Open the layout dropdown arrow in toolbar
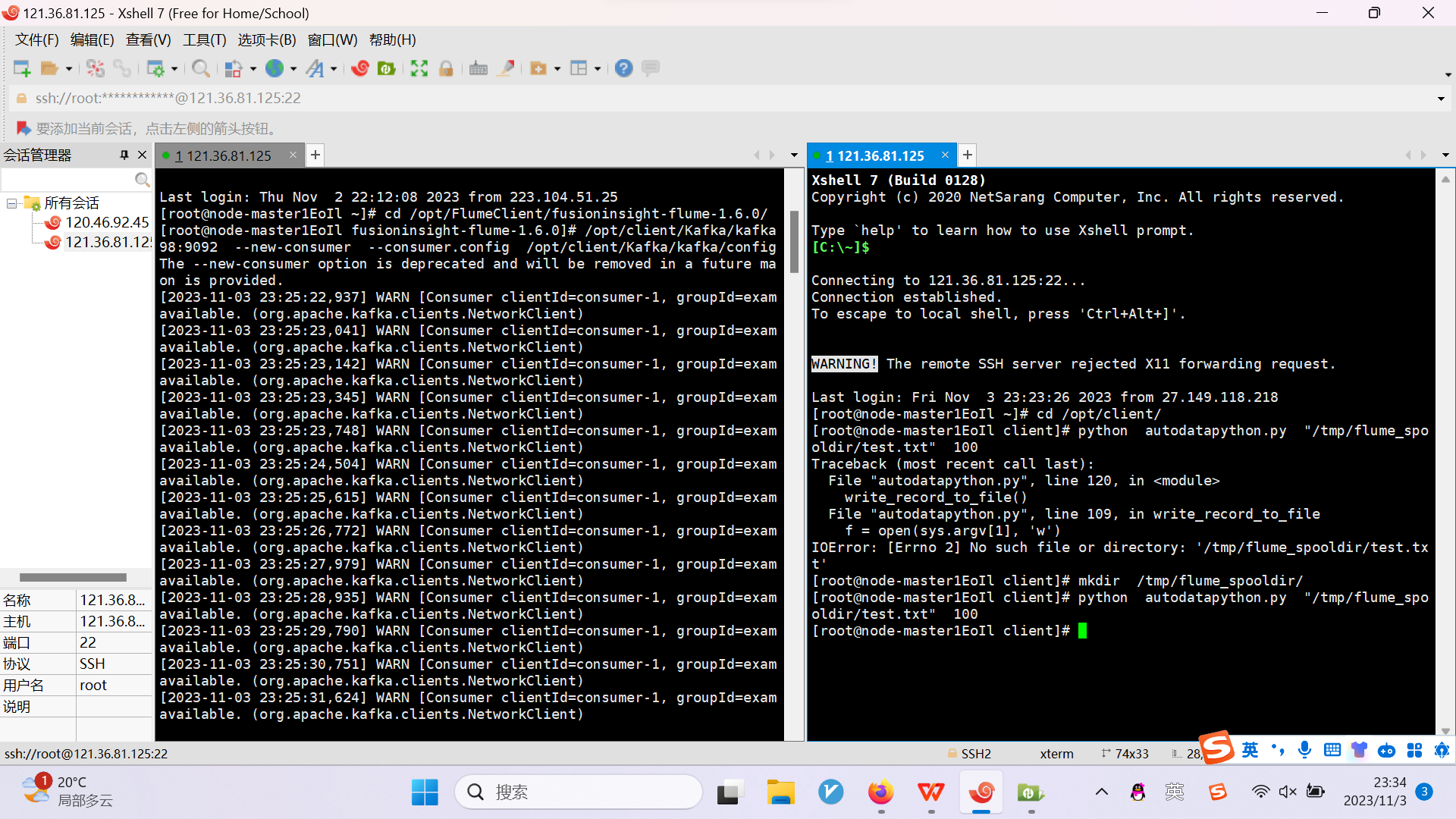Screen dimensions: 1456x819 click(598, 69)
